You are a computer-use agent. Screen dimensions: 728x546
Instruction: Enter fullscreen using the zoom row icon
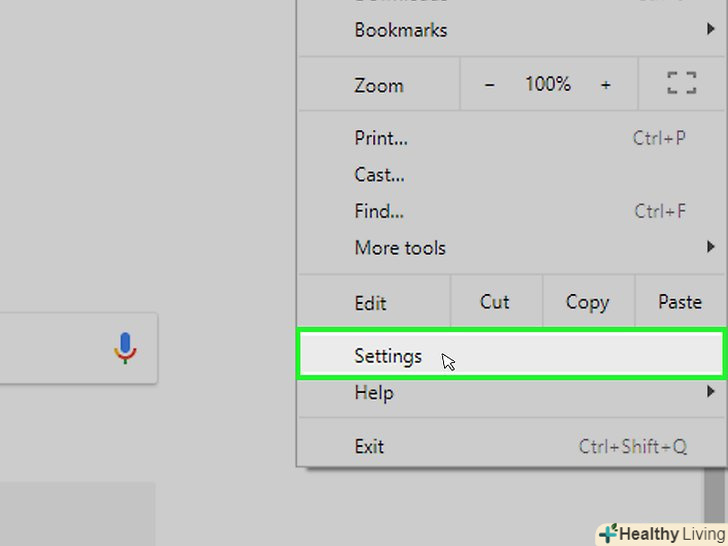(681, 85)
